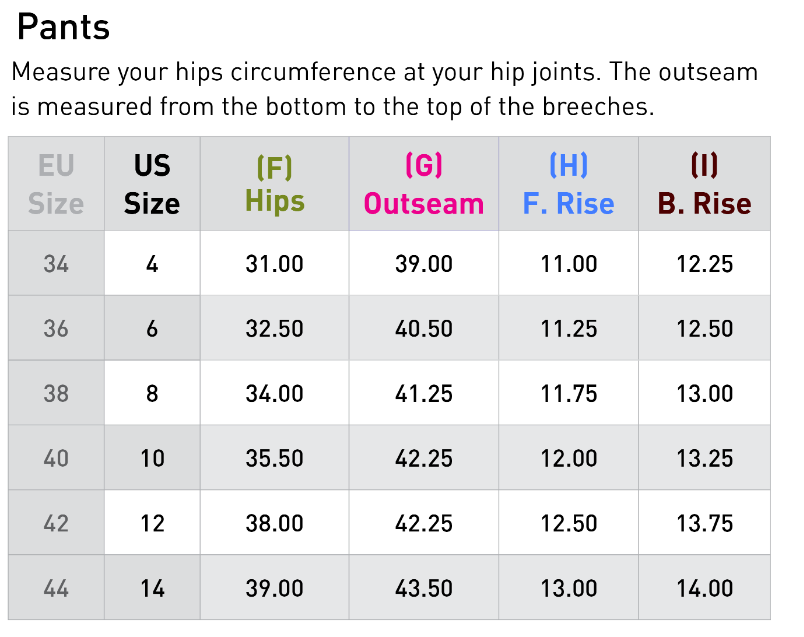
Task: Click the EU Size column header
Action: pyautogui.click(x=56, y=184)
